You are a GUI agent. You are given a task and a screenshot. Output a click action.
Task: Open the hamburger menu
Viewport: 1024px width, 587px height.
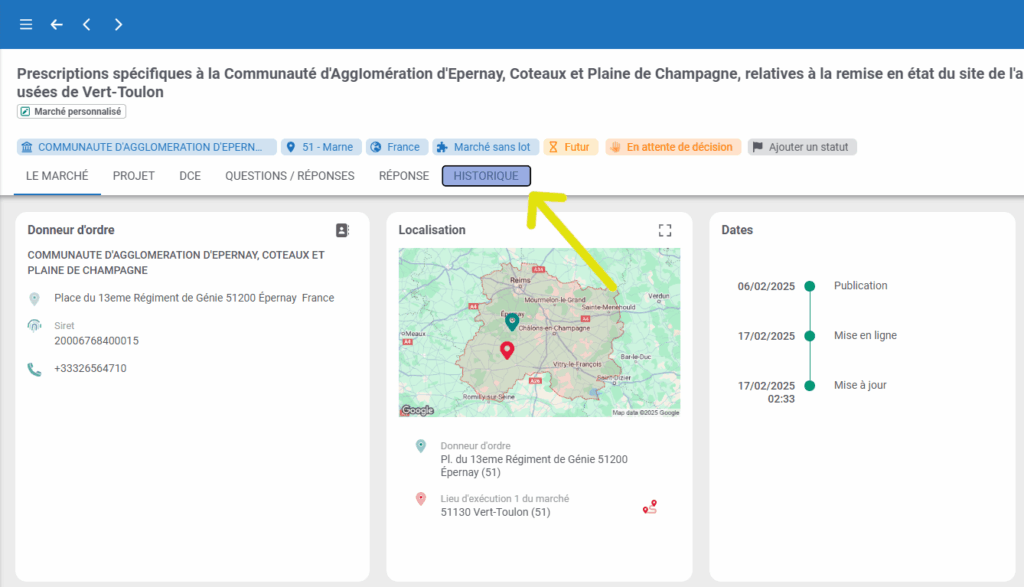(x=26, y=24)
